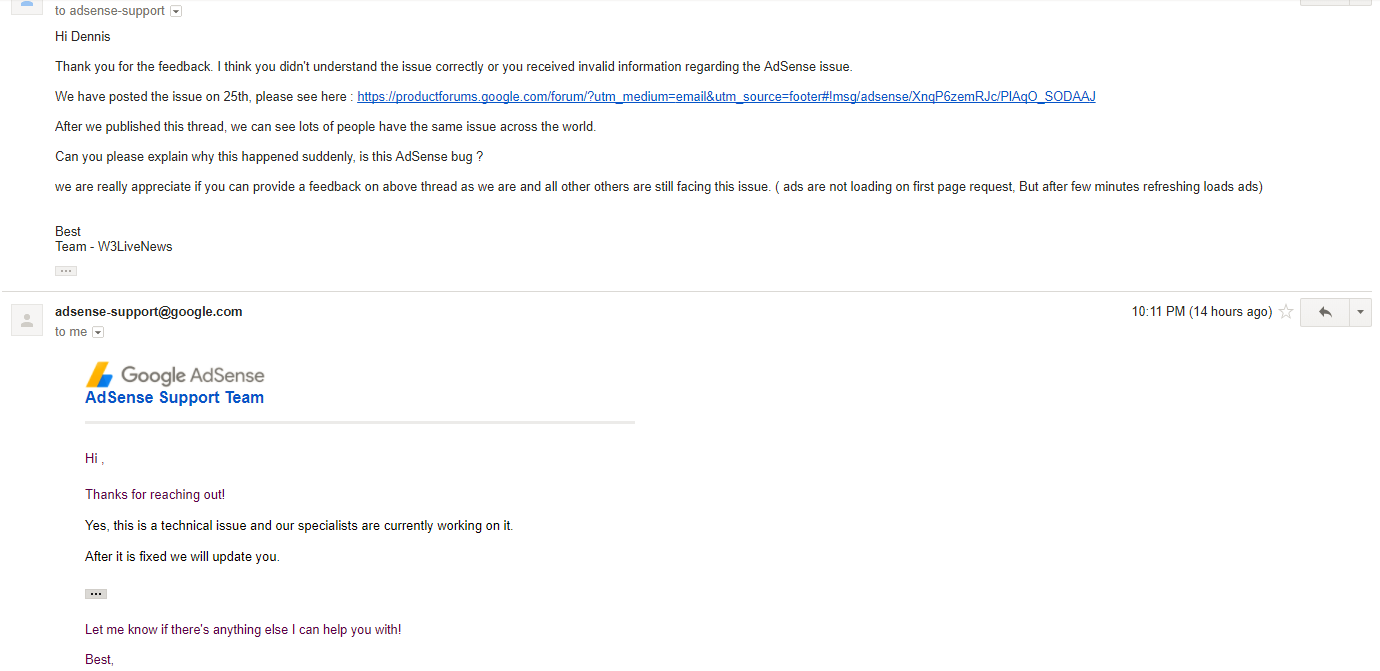Click the "Team - W3LiveNews" signature
This screenshot has height=671, width=1380.
coord(114,247)
